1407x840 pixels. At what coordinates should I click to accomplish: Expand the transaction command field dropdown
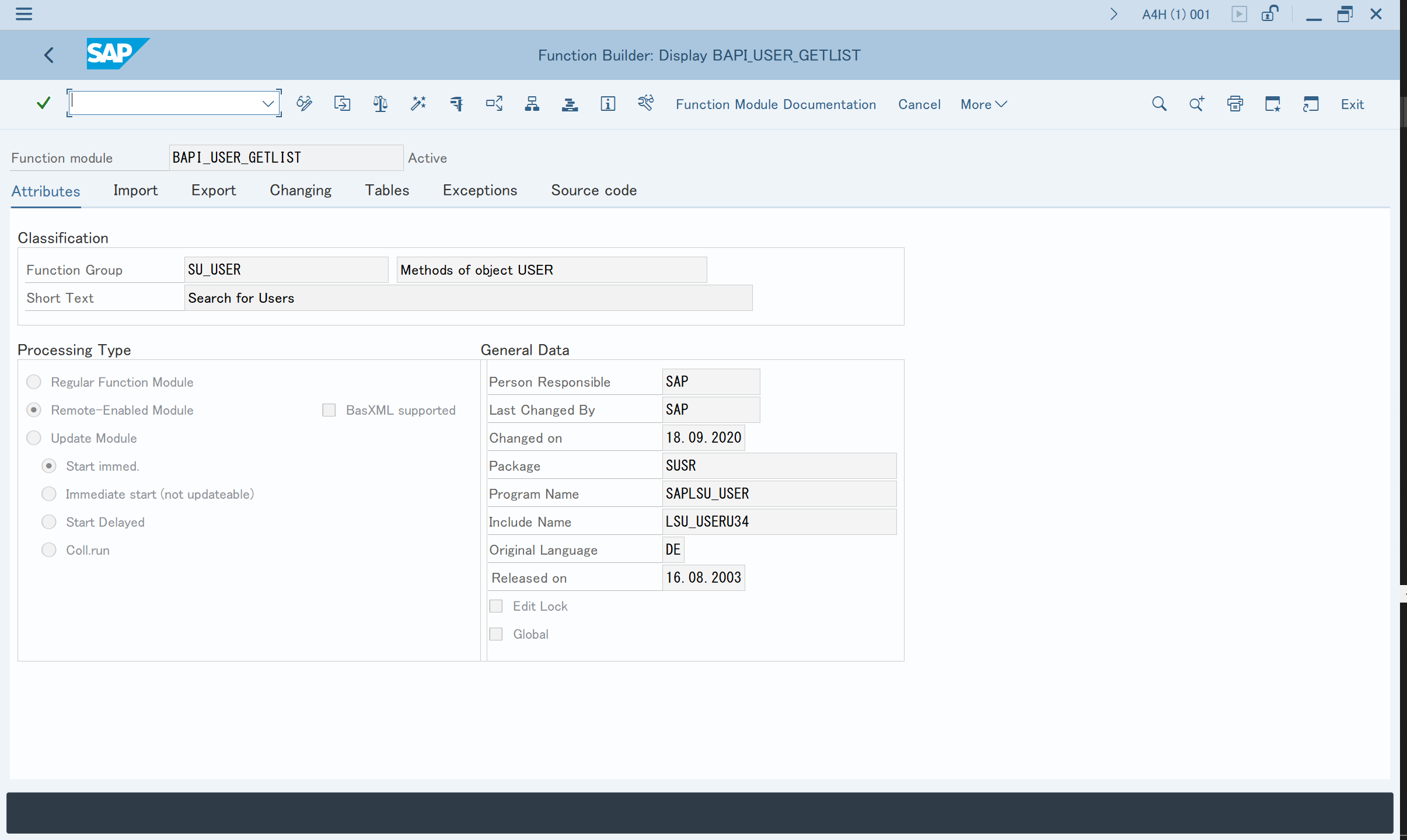point(268,104)
